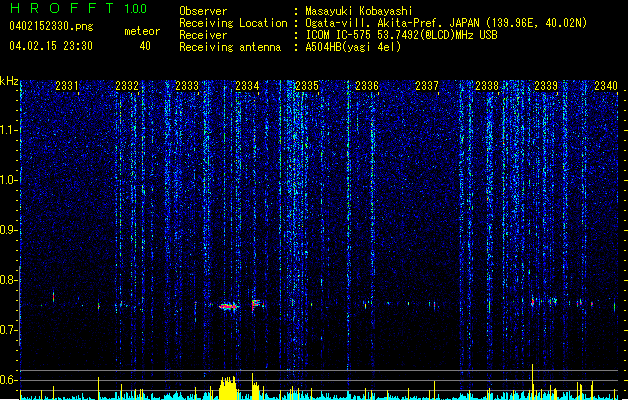The height and width of the screenshot is (400, 629).
Task: Click the 2338 time marker
Action: (487, 86)
